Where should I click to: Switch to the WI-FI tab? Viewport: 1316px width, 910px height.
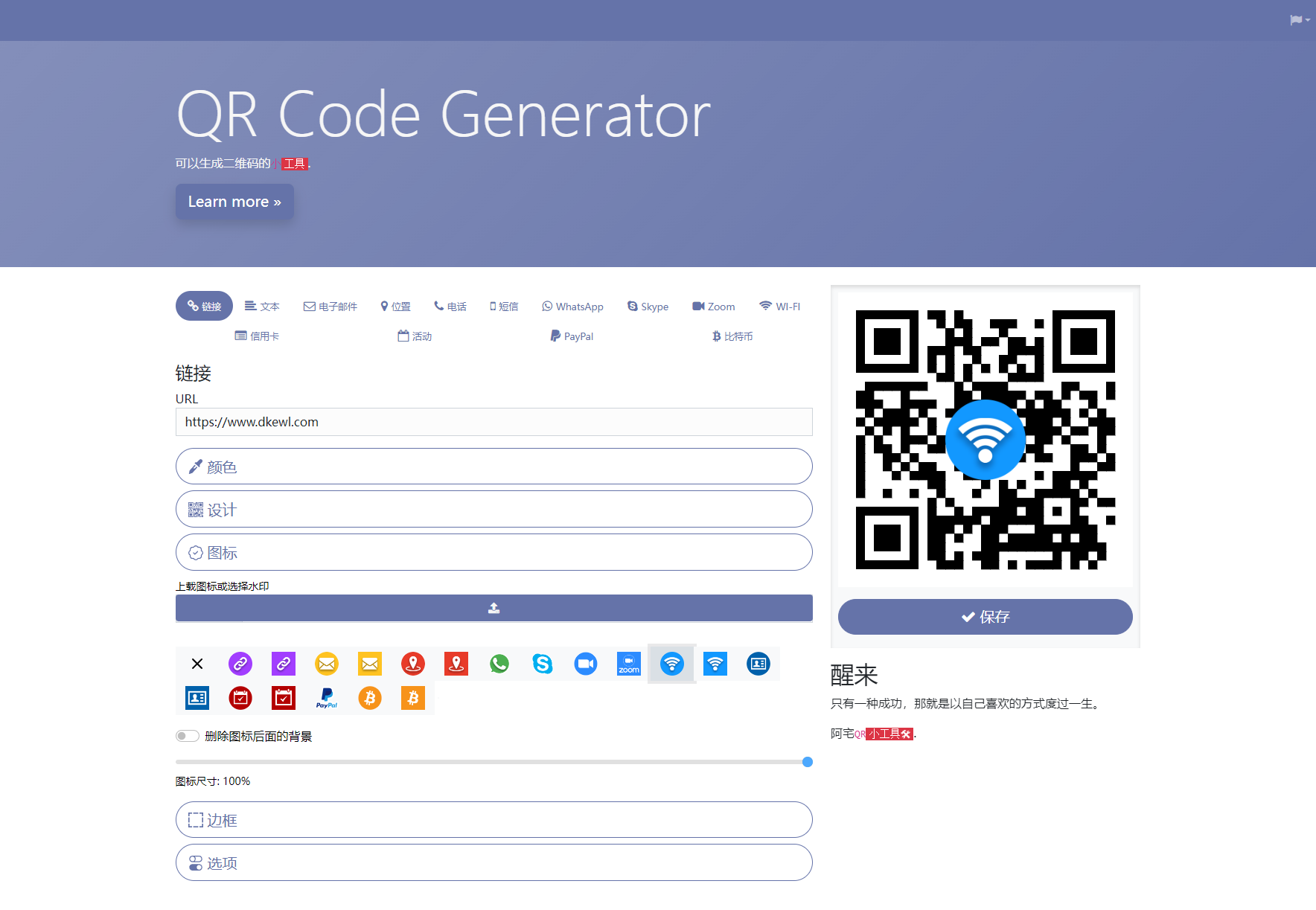pyautogui.click(x=779, y=306)
